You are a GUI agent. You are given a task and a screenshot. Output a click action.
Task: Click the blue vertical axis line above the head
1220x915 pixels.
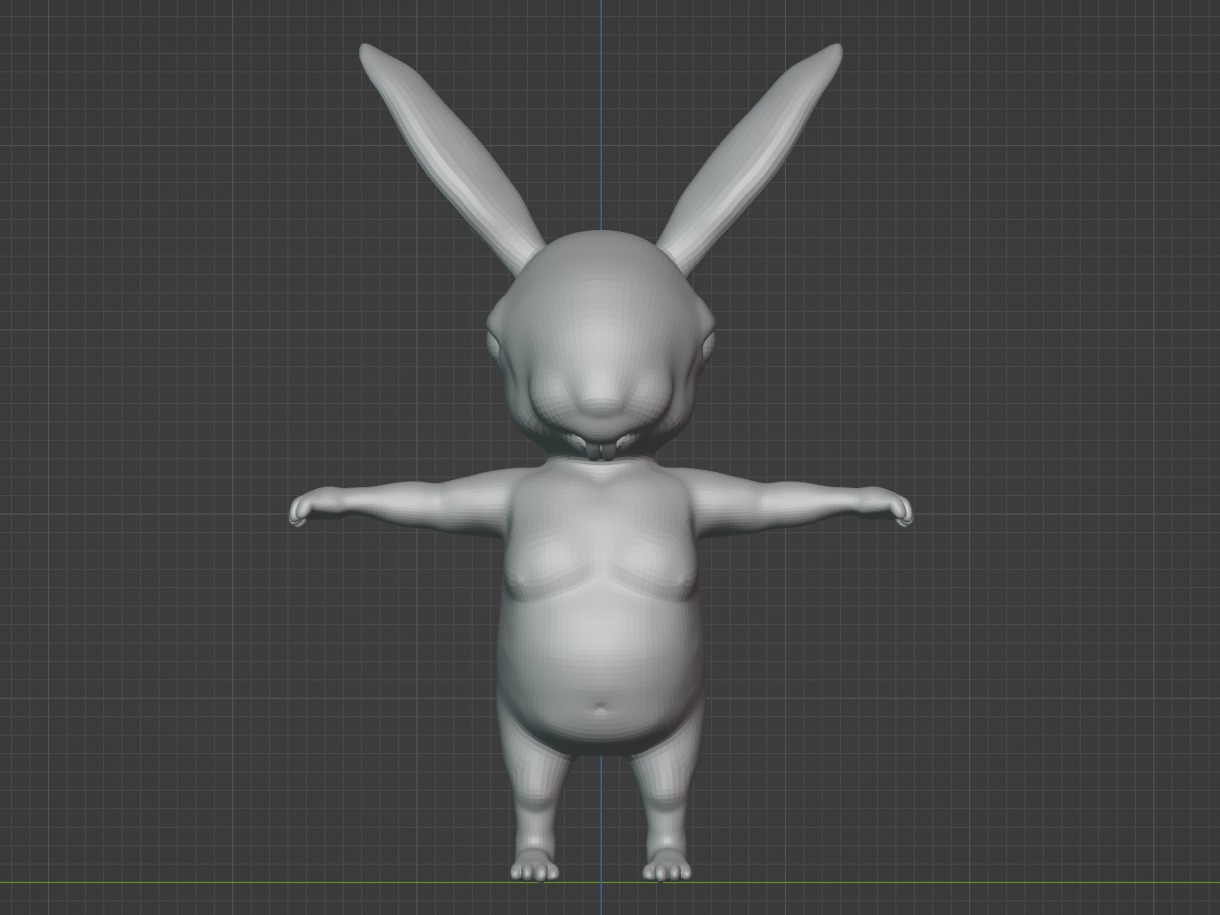[601, 120]
